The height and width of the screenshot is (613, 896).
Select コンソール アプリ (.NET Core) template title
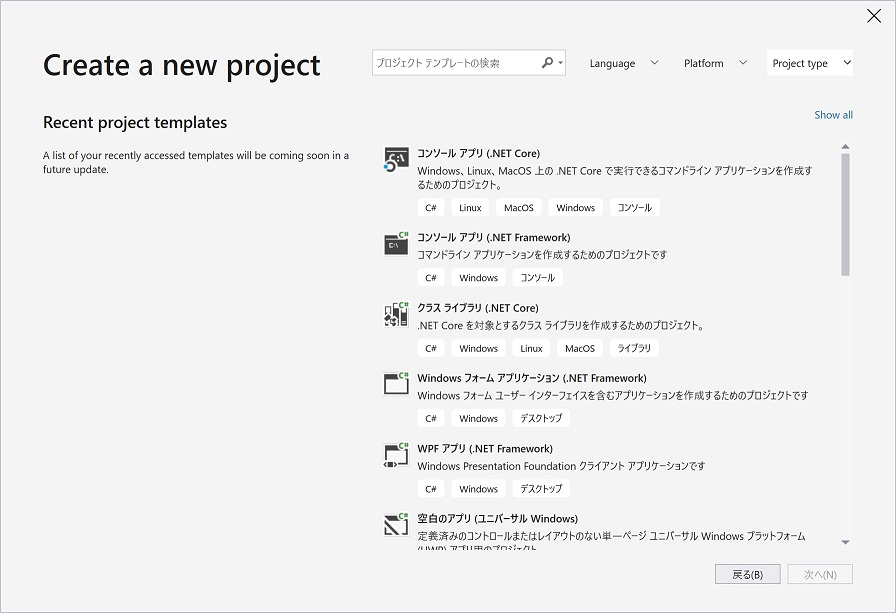(x=478, y=153)
